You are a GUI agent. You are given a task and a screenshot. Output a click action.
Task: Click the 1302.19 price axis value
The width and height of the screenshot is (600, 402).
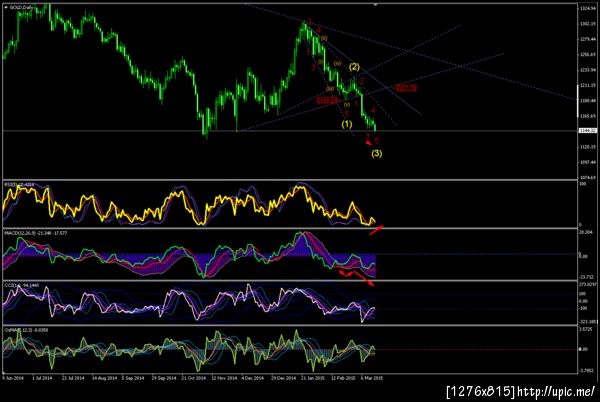click(588, 24)
